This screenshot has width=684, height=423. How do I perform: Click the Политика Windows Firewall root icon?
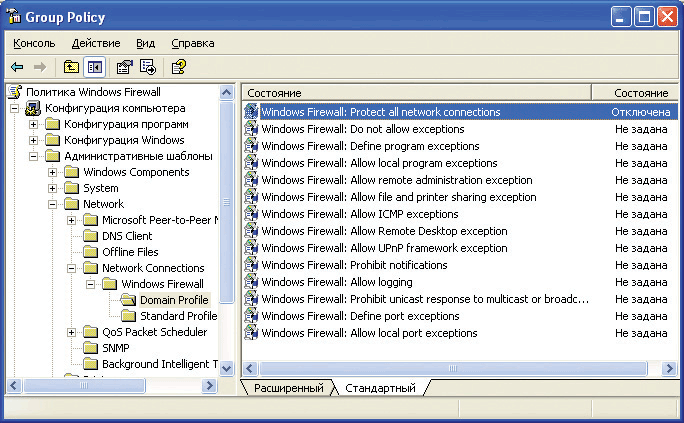(x=15, y=92)
